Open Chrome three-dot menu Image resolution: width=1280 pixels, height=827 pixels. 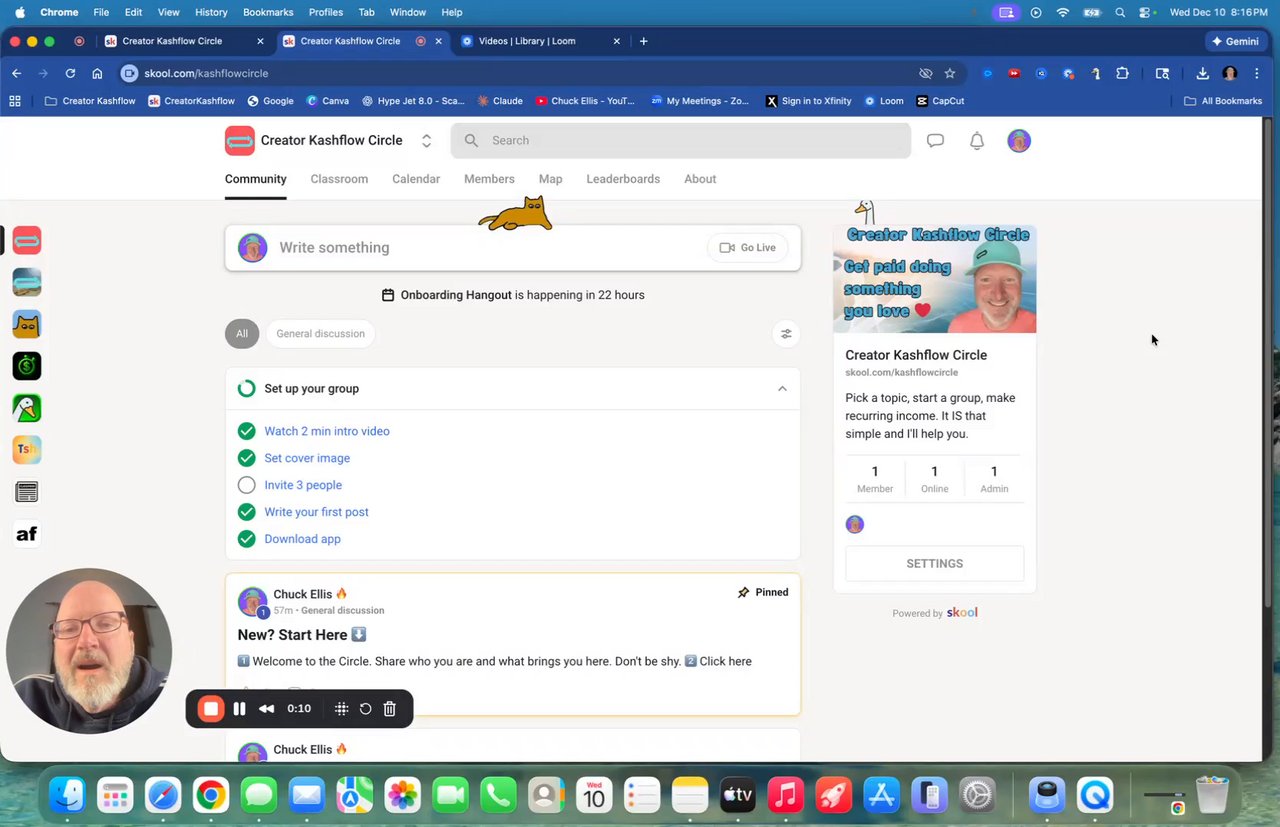click(x=1257, y=73)
